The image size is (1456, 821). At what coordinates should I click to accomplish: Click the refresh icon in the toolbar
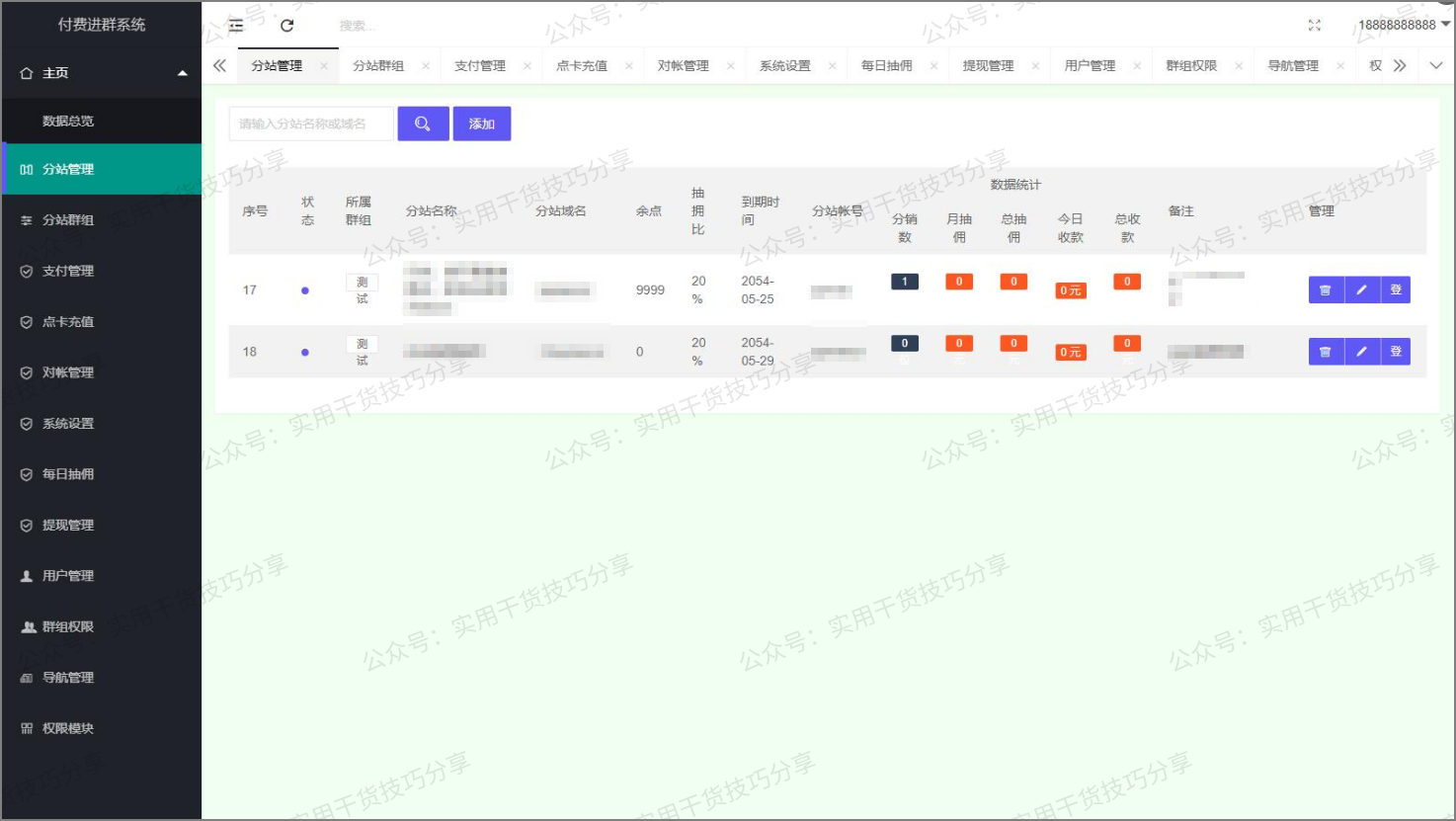pyautogui.click(x=286, y=25)
